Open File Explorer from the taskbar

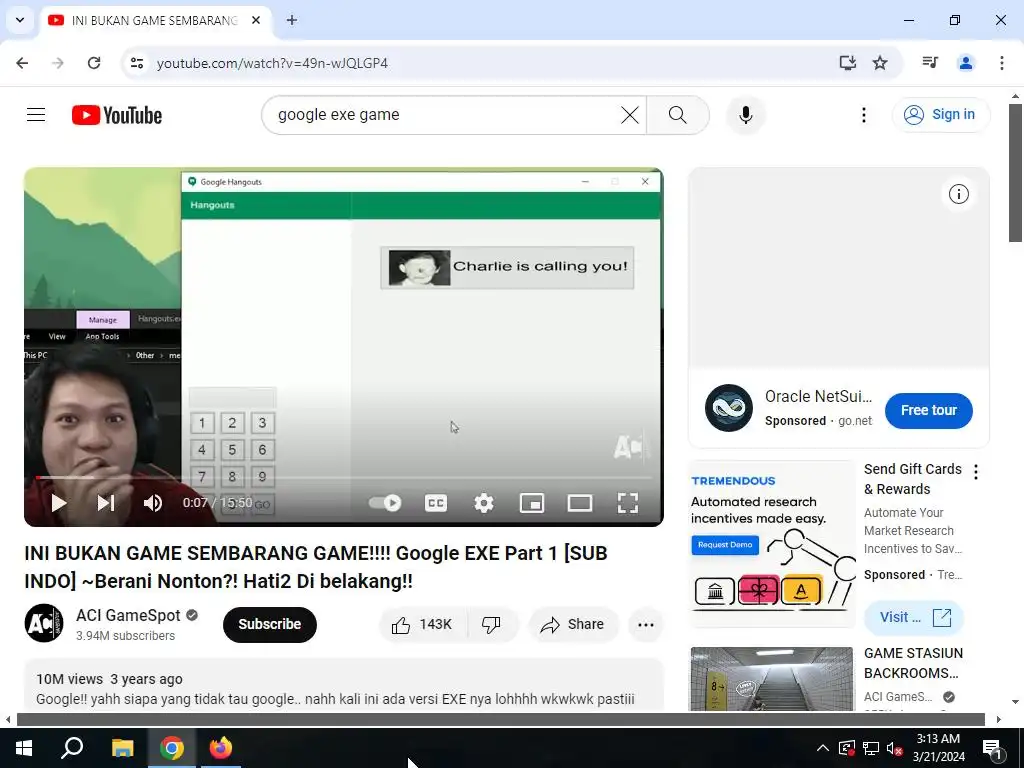click(x=122, y=748)
